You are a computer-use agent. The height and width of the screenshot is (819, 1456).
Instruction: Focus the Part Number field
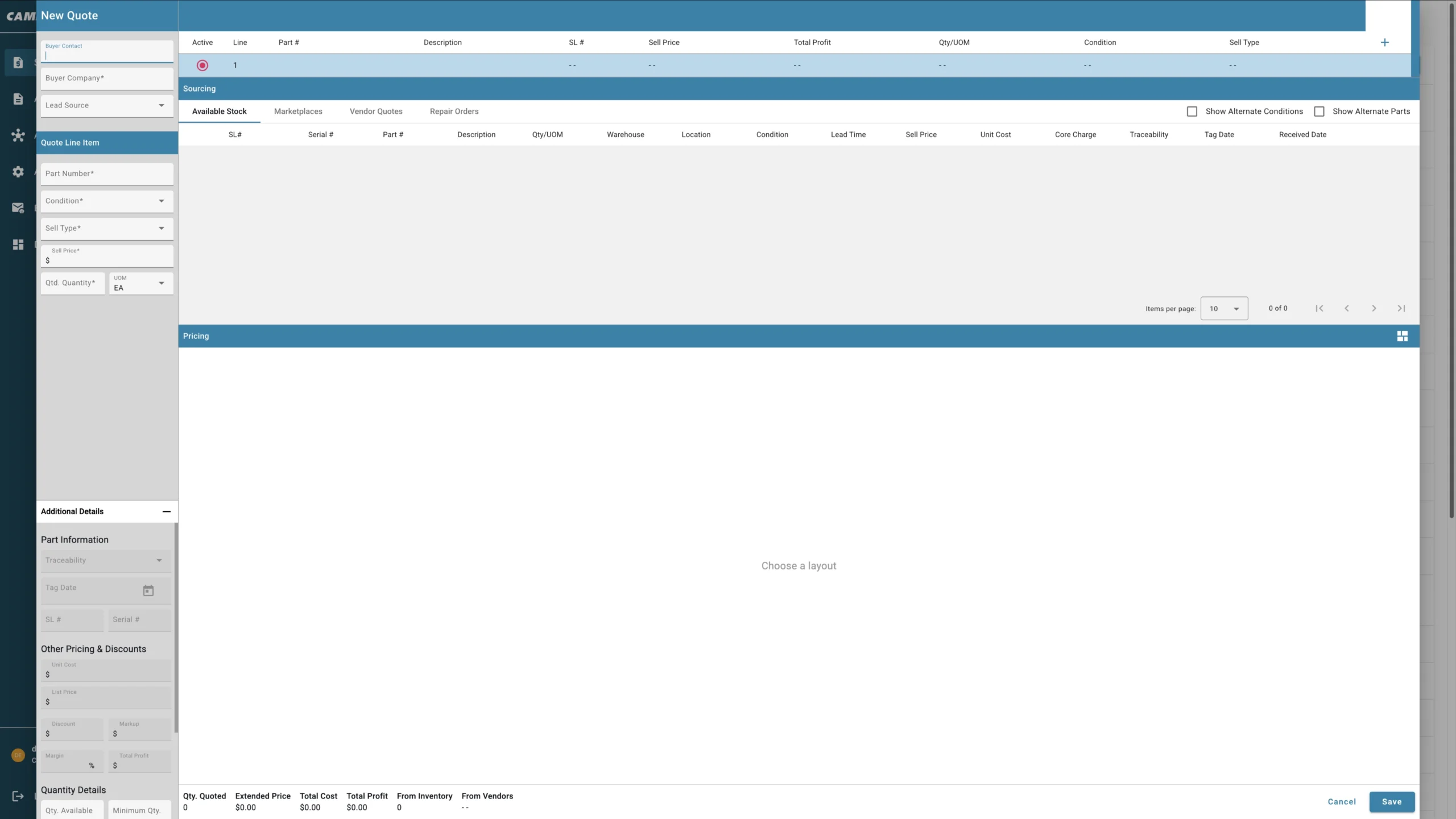(107, 174)
